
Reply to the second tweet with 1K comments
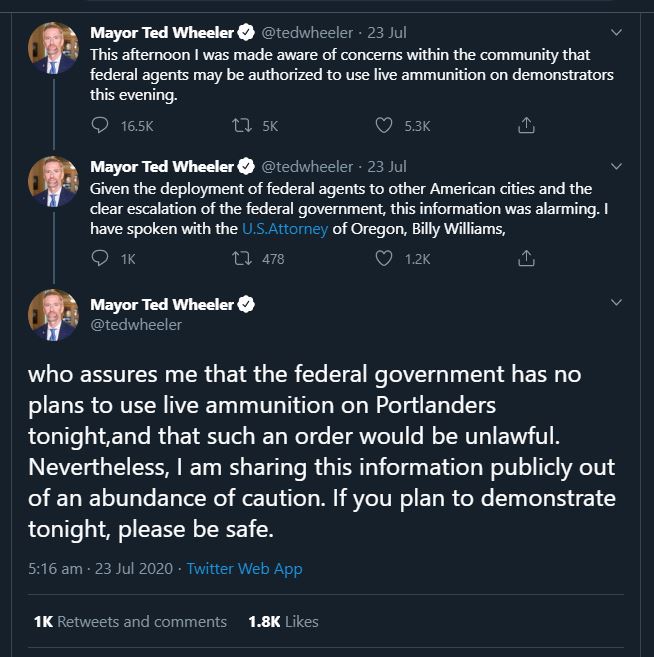pyautogui.click(x=100, y=258)
